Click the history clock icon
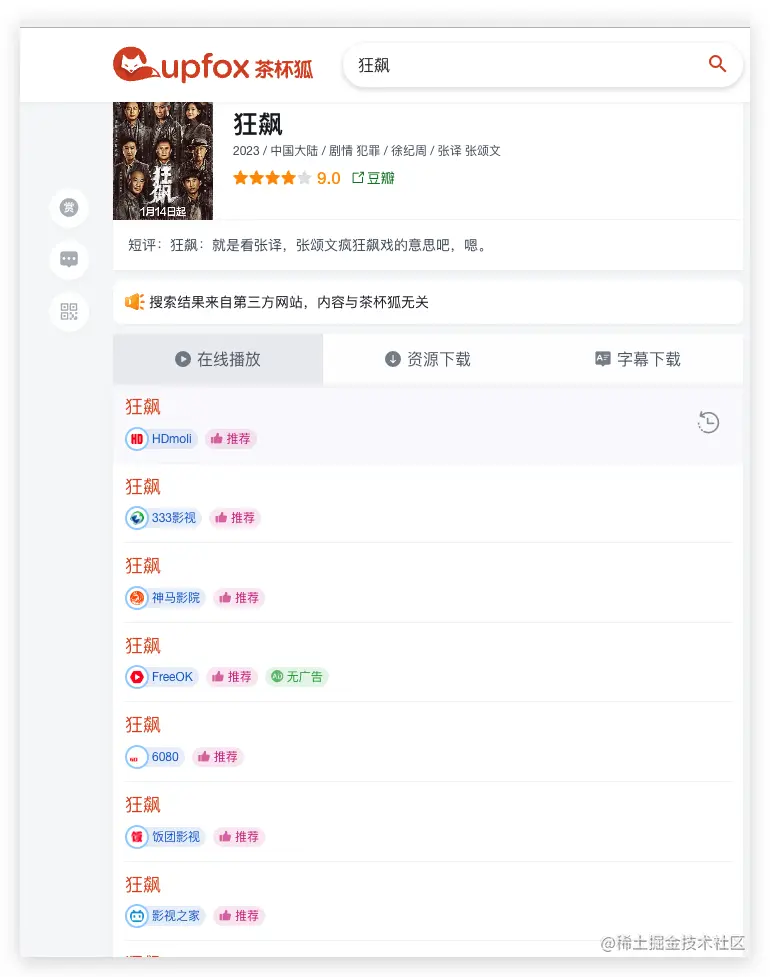Image resolution: width=770 pixels, height=977 pixels. point(708,422)
